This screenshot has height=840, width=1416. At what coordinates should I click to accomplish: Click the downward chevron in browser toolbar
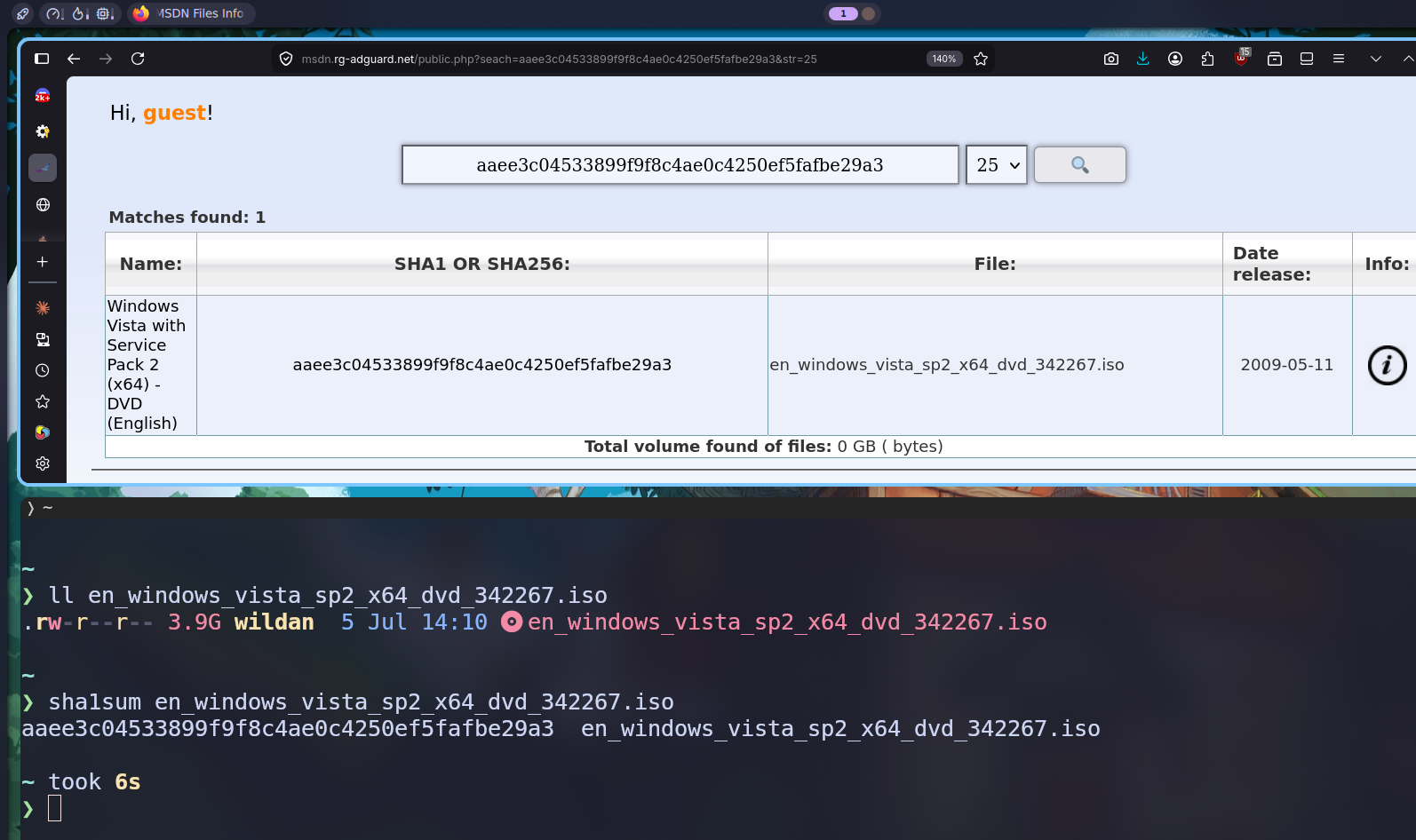click(1376, 59)
